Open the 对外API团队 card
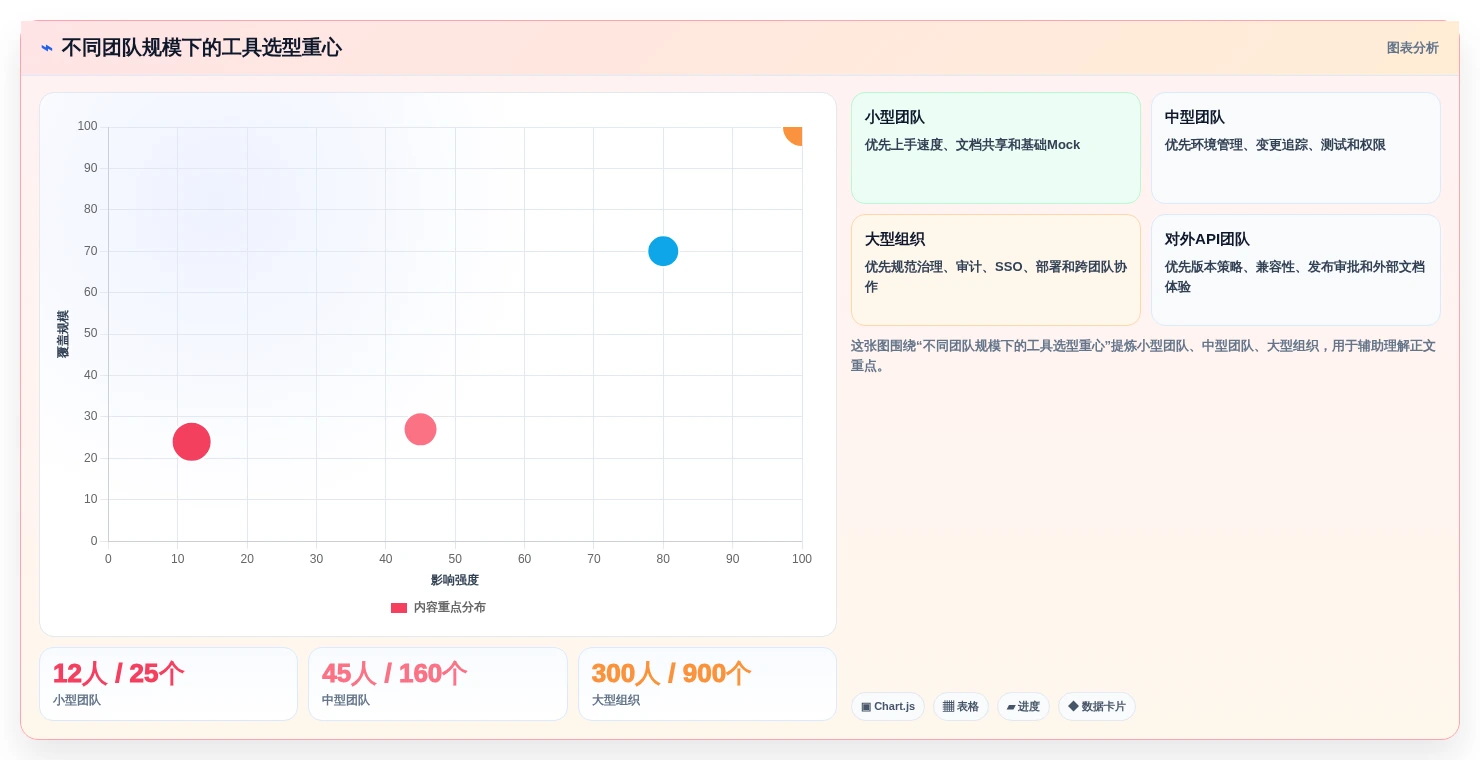 coord(1295,270)
